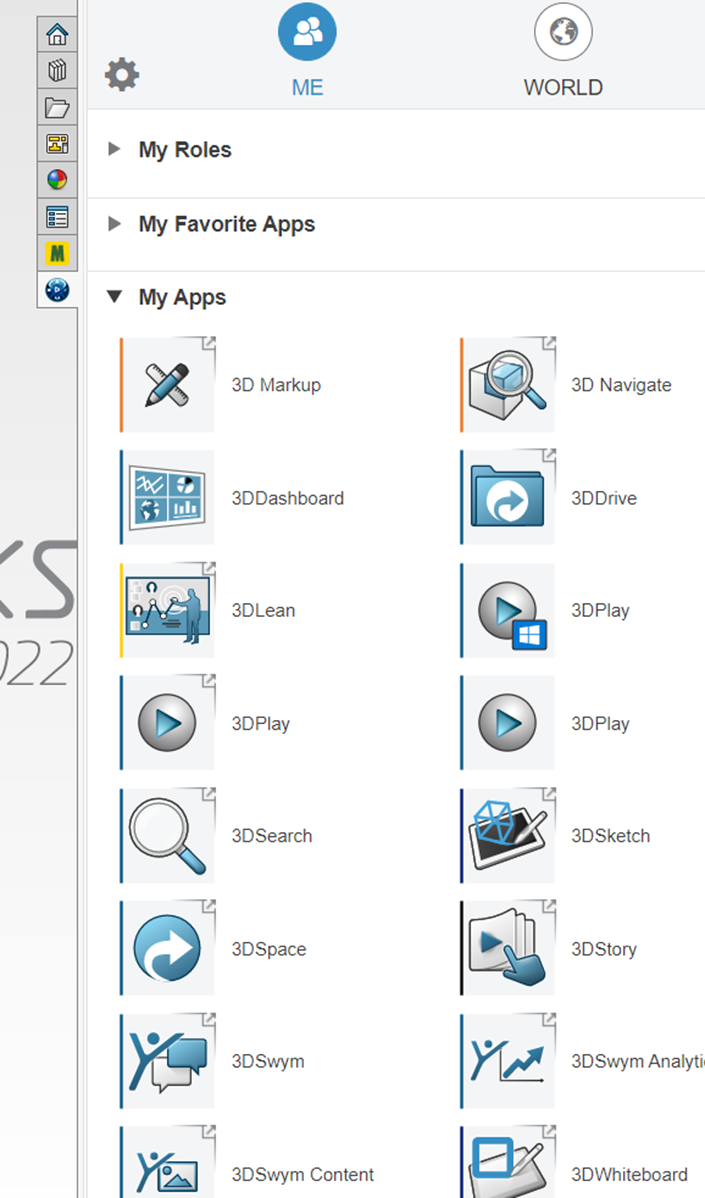The height and width of the screenshot is (1198, 705).
Task: Launch the 3DLean app
Action: tap(168, 610)
